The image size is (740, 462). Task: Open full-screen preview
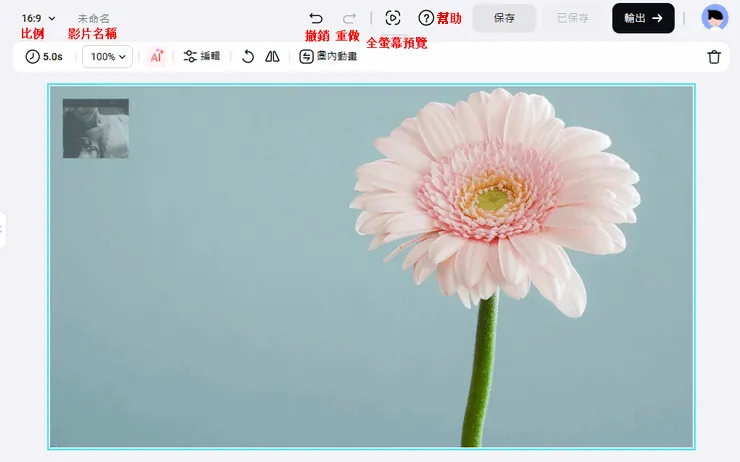393,18
